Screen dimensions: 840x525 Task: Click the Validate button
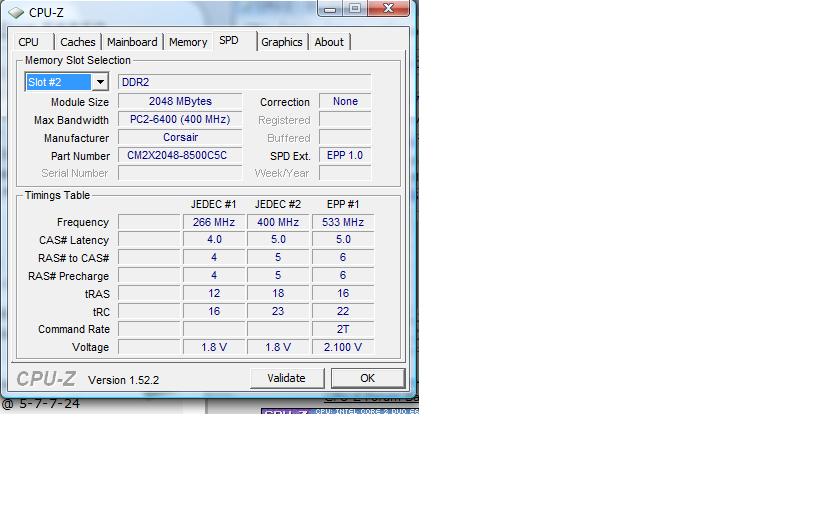pyautogui.click(x=287, y=378)
